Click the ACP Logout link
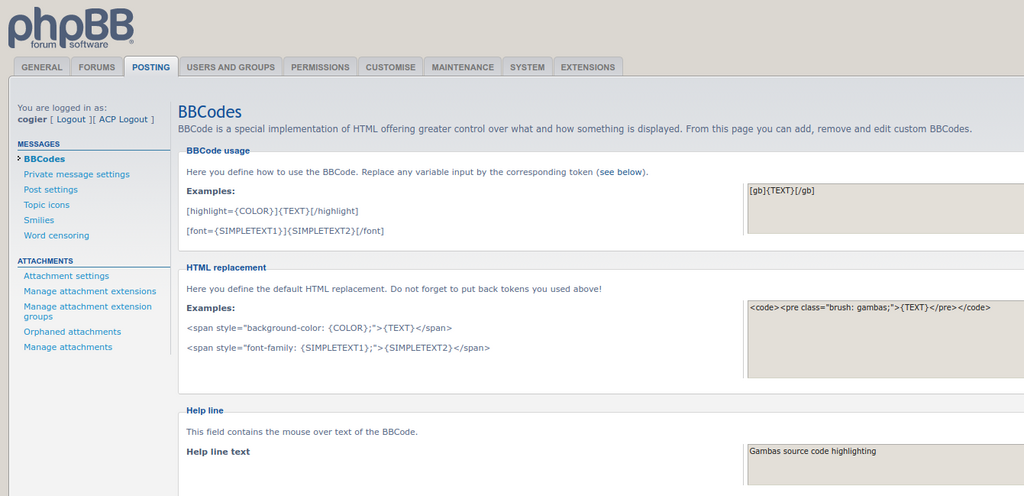The height and width of the screenshot is (496, 1024). click(x=123, y=119)
